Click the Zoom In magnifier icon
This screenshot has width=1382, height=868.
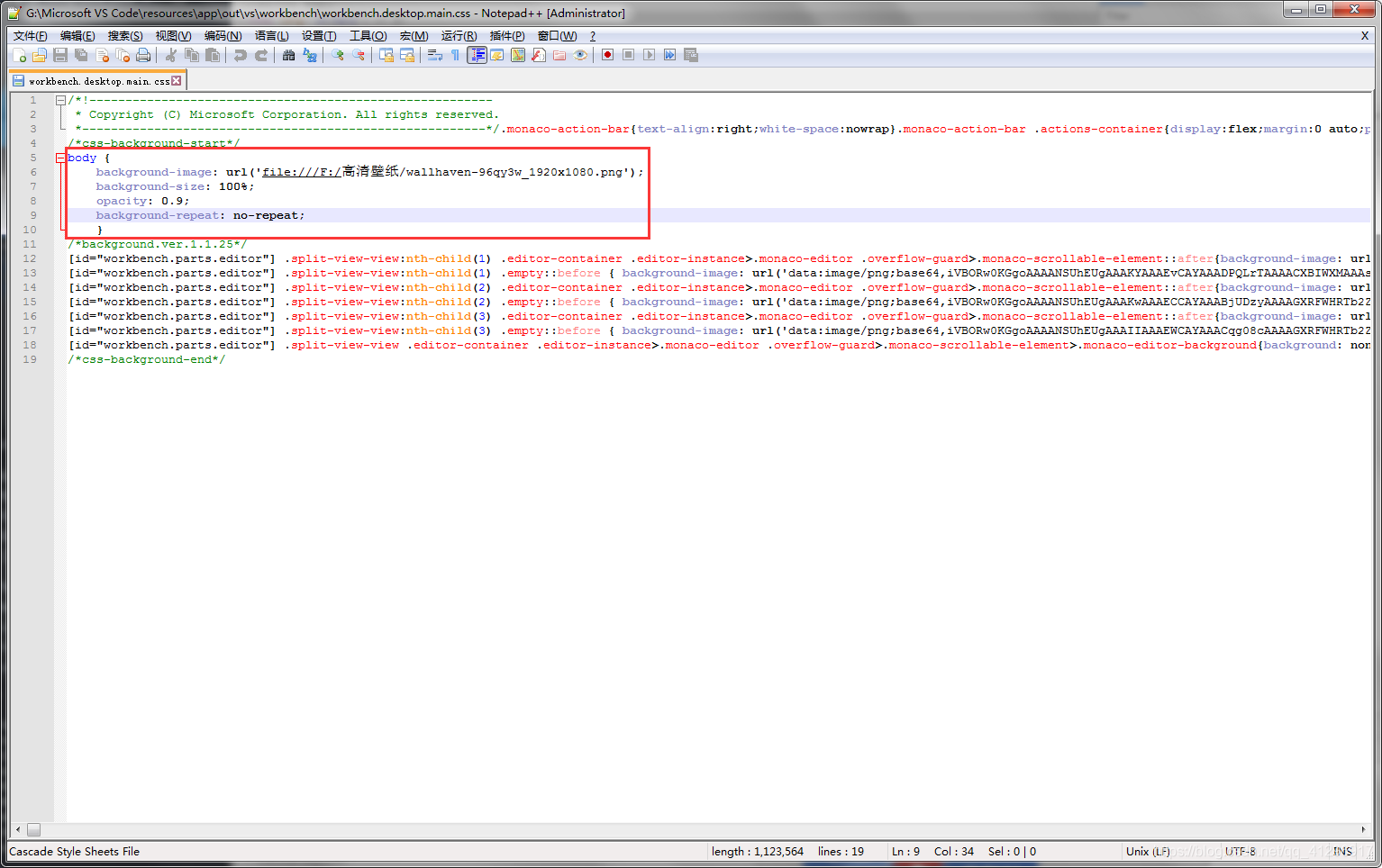pos(337,55)
